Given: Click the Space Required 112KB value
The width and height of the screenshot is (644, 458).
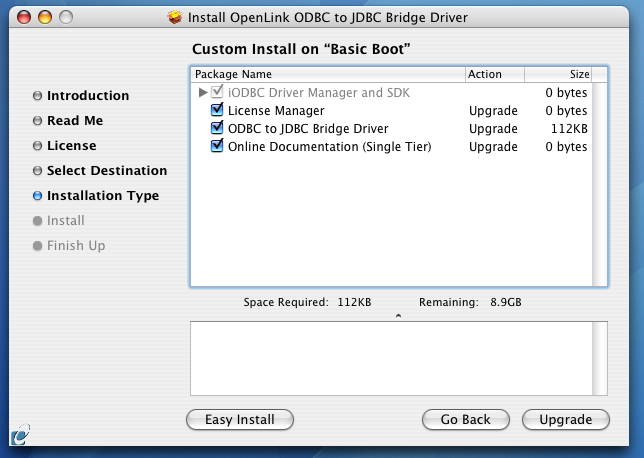Looking at the screenshot, I should pos(354,302).
